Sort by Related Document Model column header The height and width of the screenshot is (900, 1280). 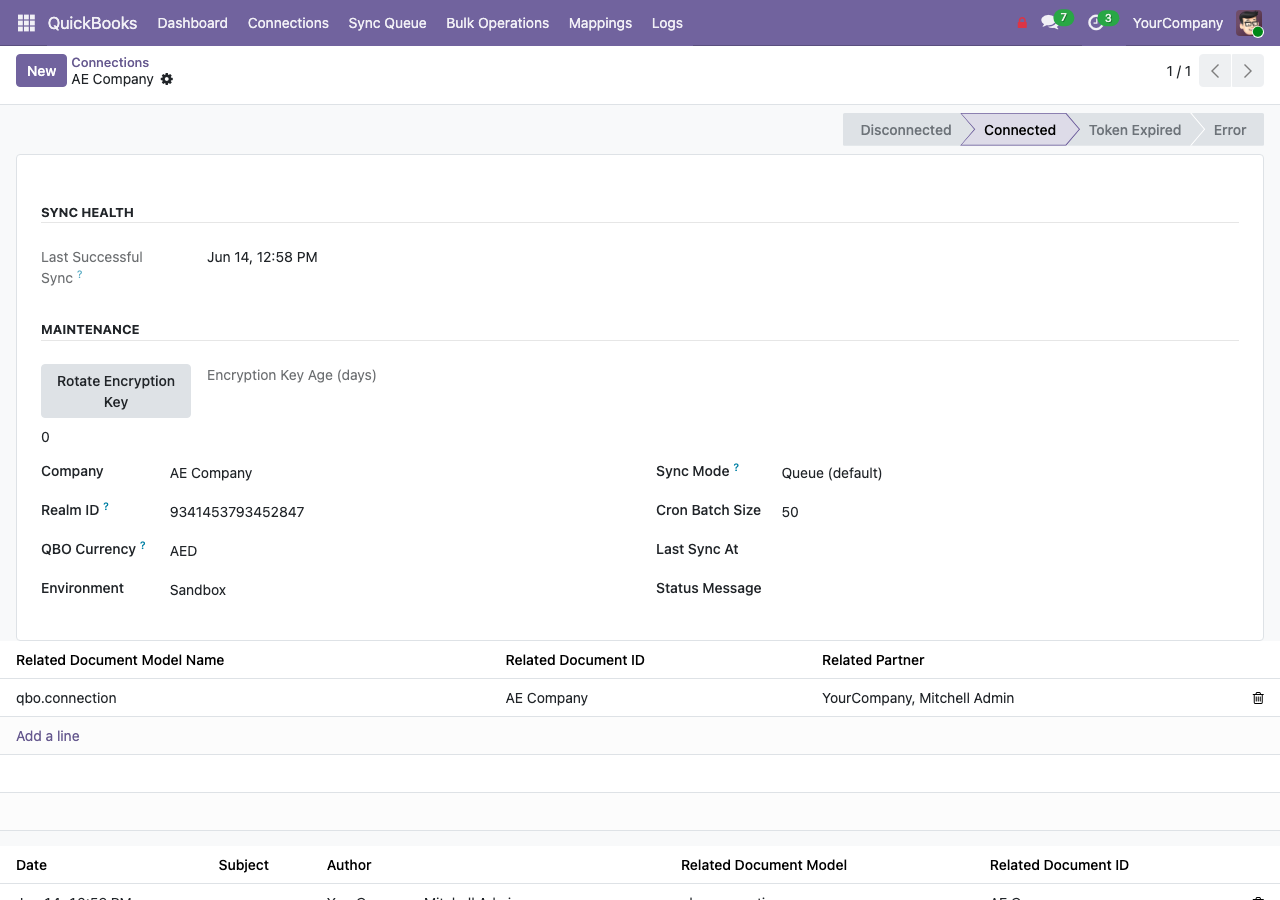pos(764,865)
